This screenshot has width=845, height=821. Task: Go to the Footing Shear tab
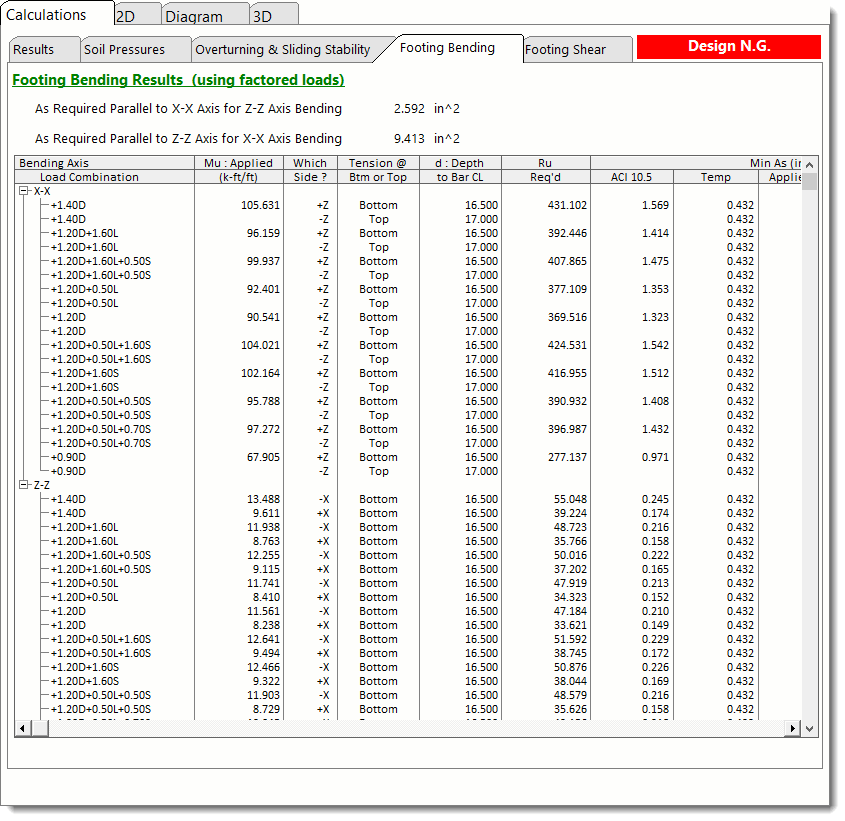pos(565,49)
